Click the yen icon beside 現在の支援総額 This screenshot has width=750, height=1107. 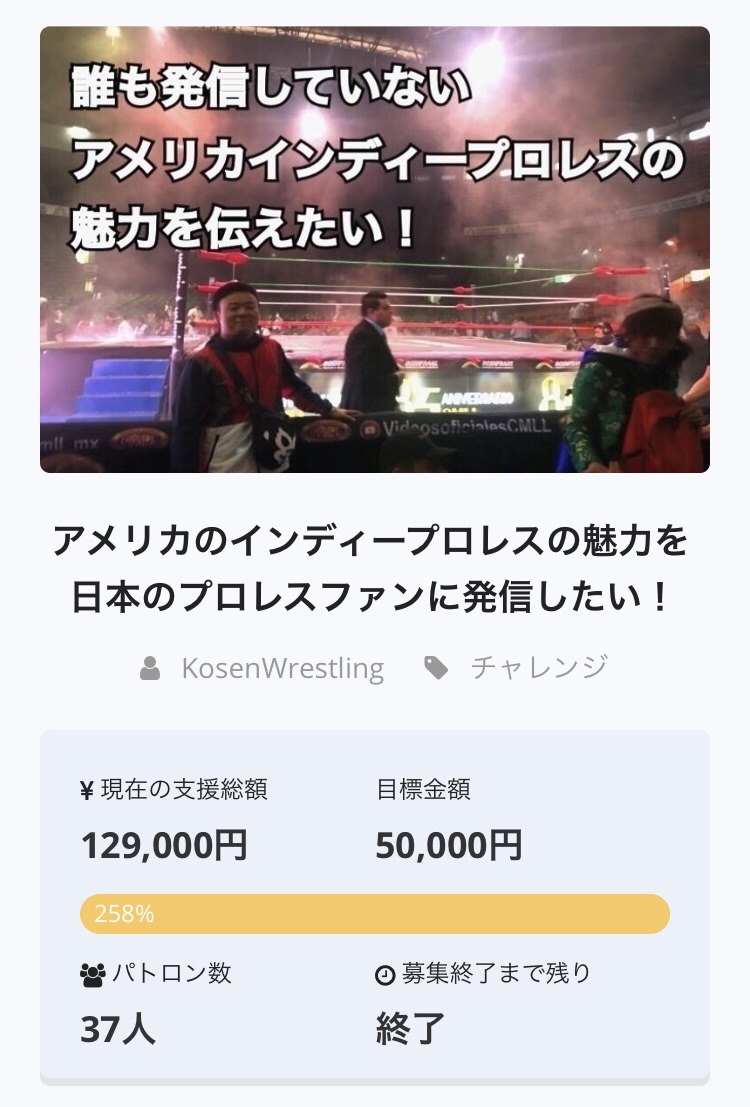pyautogui.click(x=87, y=791)
